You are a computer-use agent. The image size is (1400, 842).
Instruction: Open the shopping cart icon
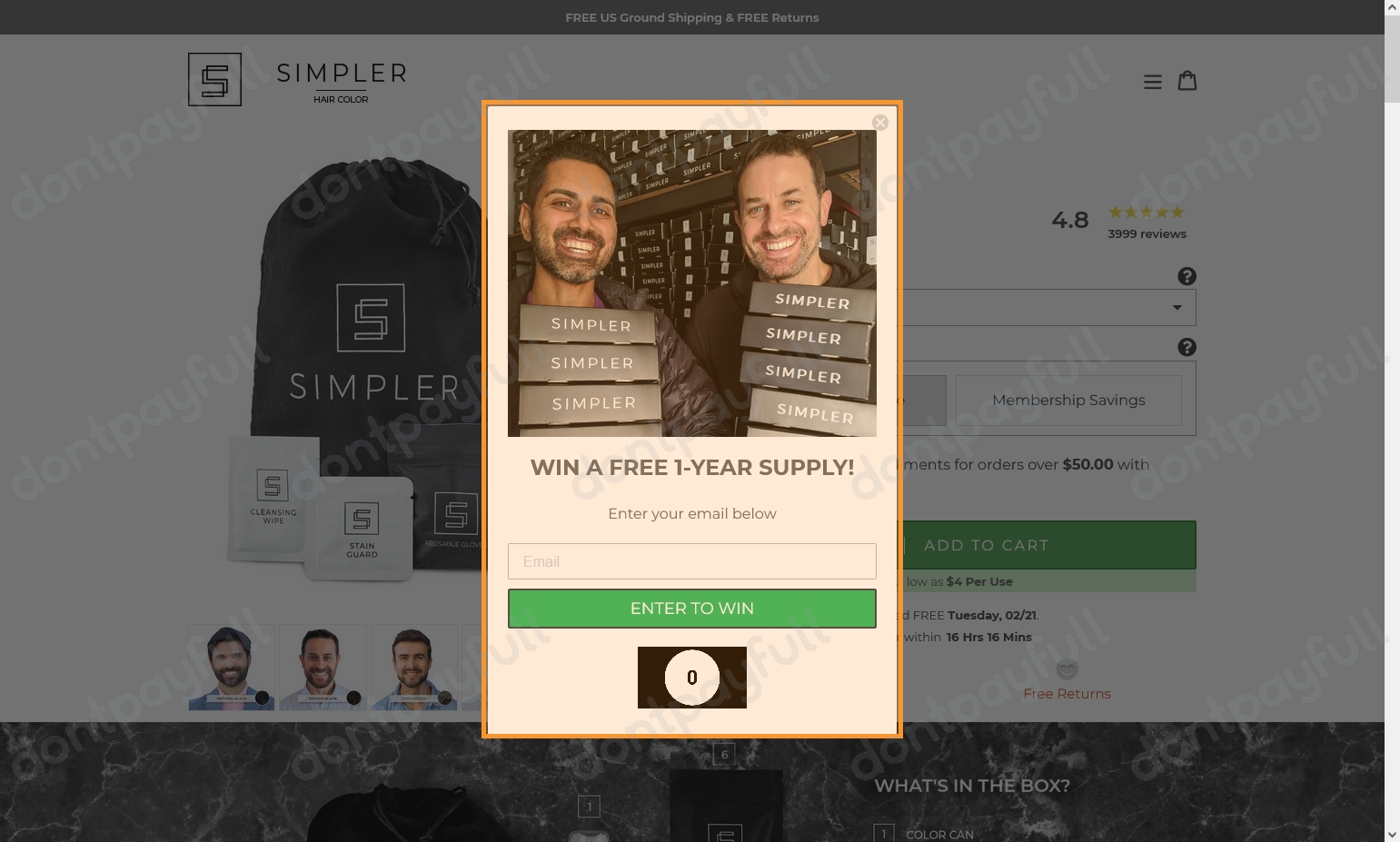(x=1187, y=81)
